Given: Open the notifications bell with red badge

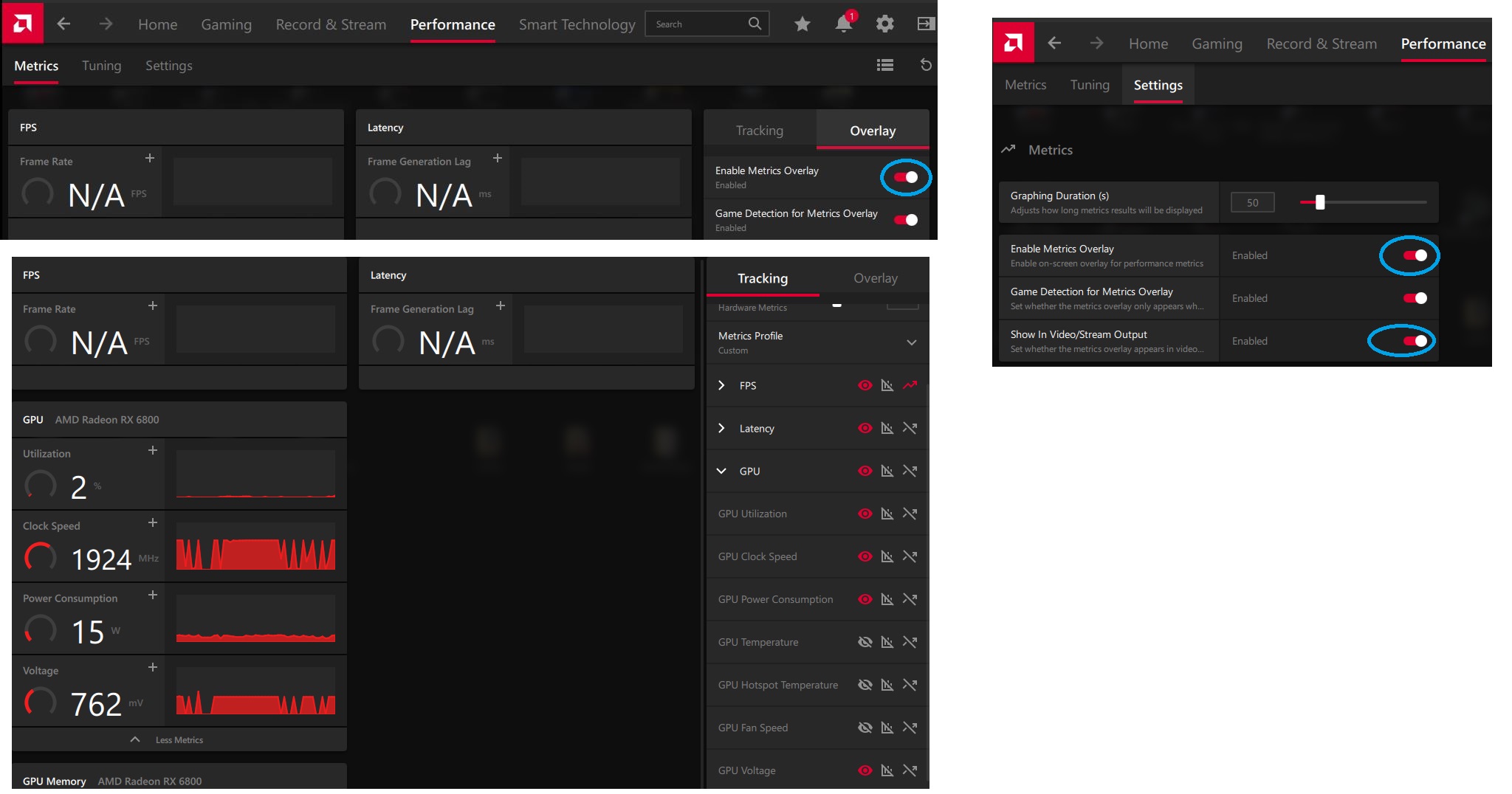Looking at the screenshot, I should 844,24.
